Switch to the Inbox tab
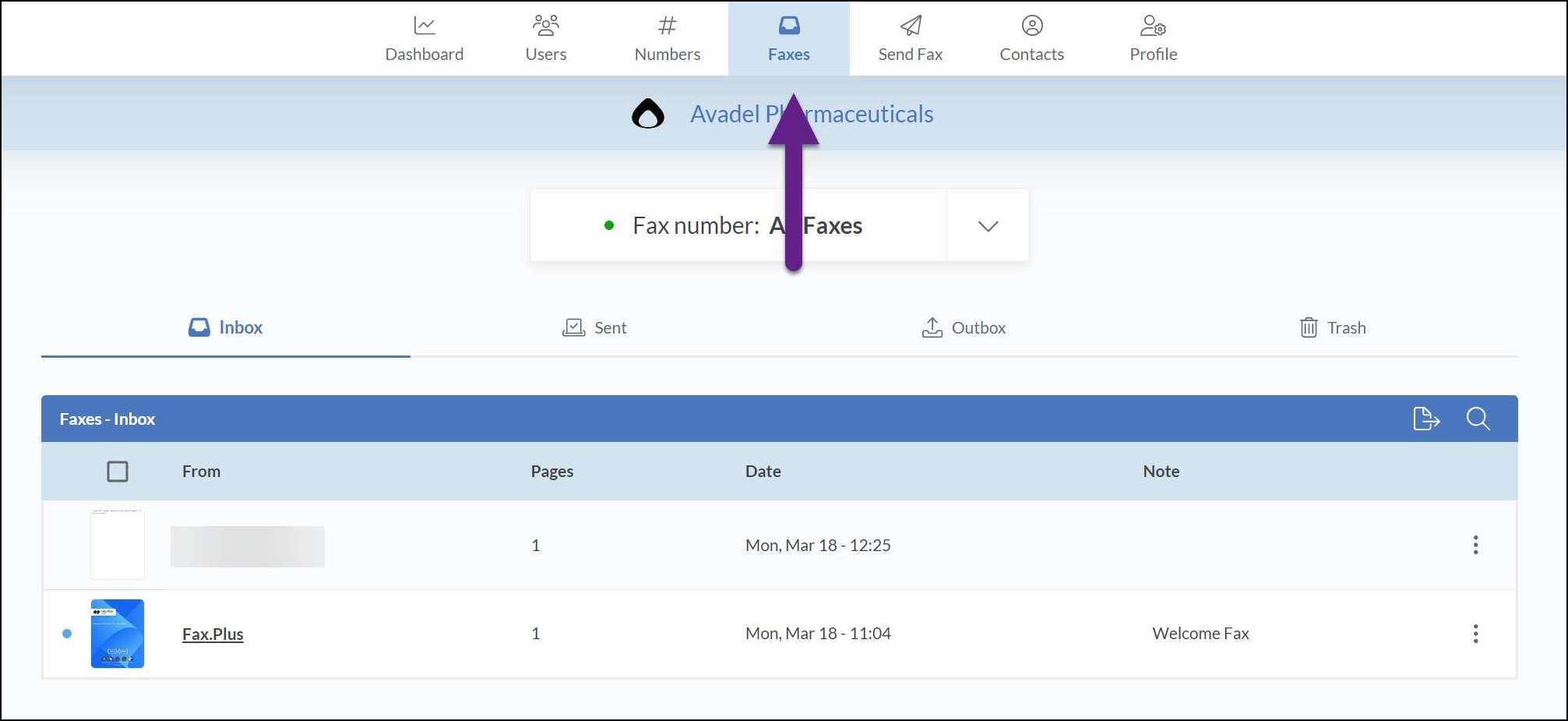This screenshot has height=721, width=1568. 226,327
